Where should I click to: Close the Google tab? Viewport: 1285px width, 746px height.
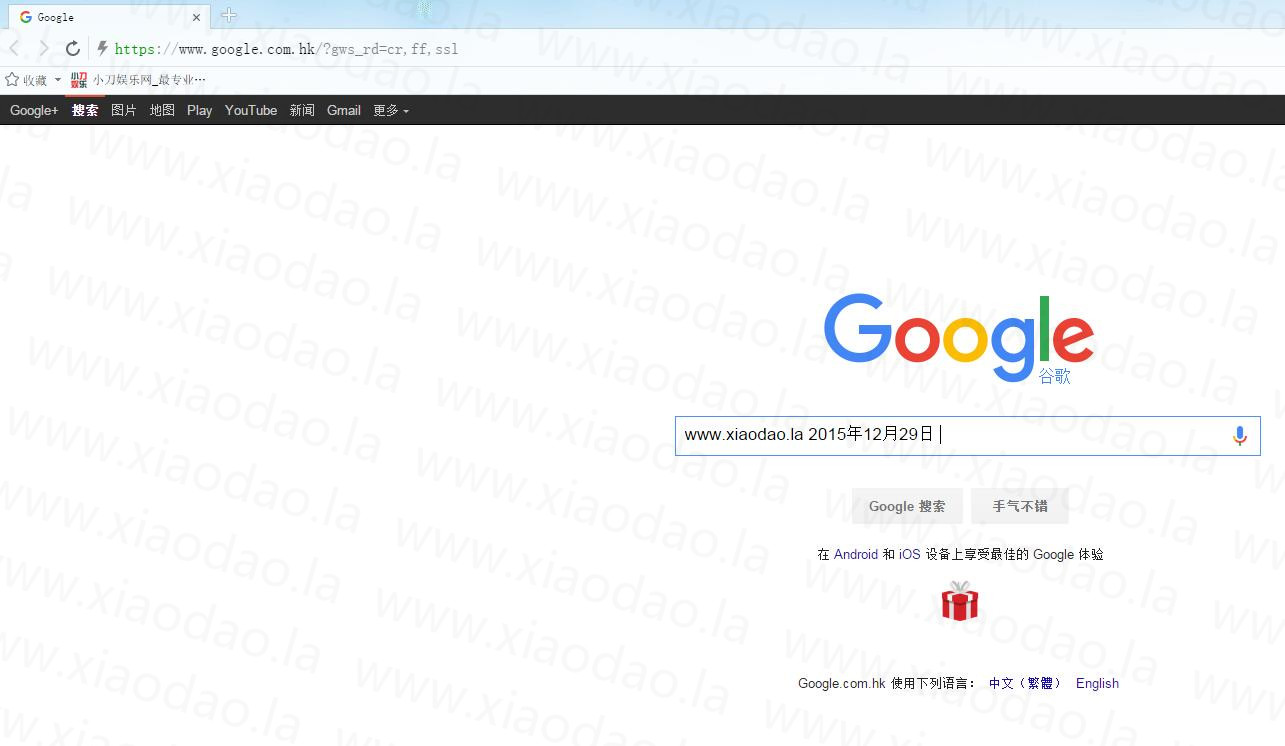click(x=197, y=17)
